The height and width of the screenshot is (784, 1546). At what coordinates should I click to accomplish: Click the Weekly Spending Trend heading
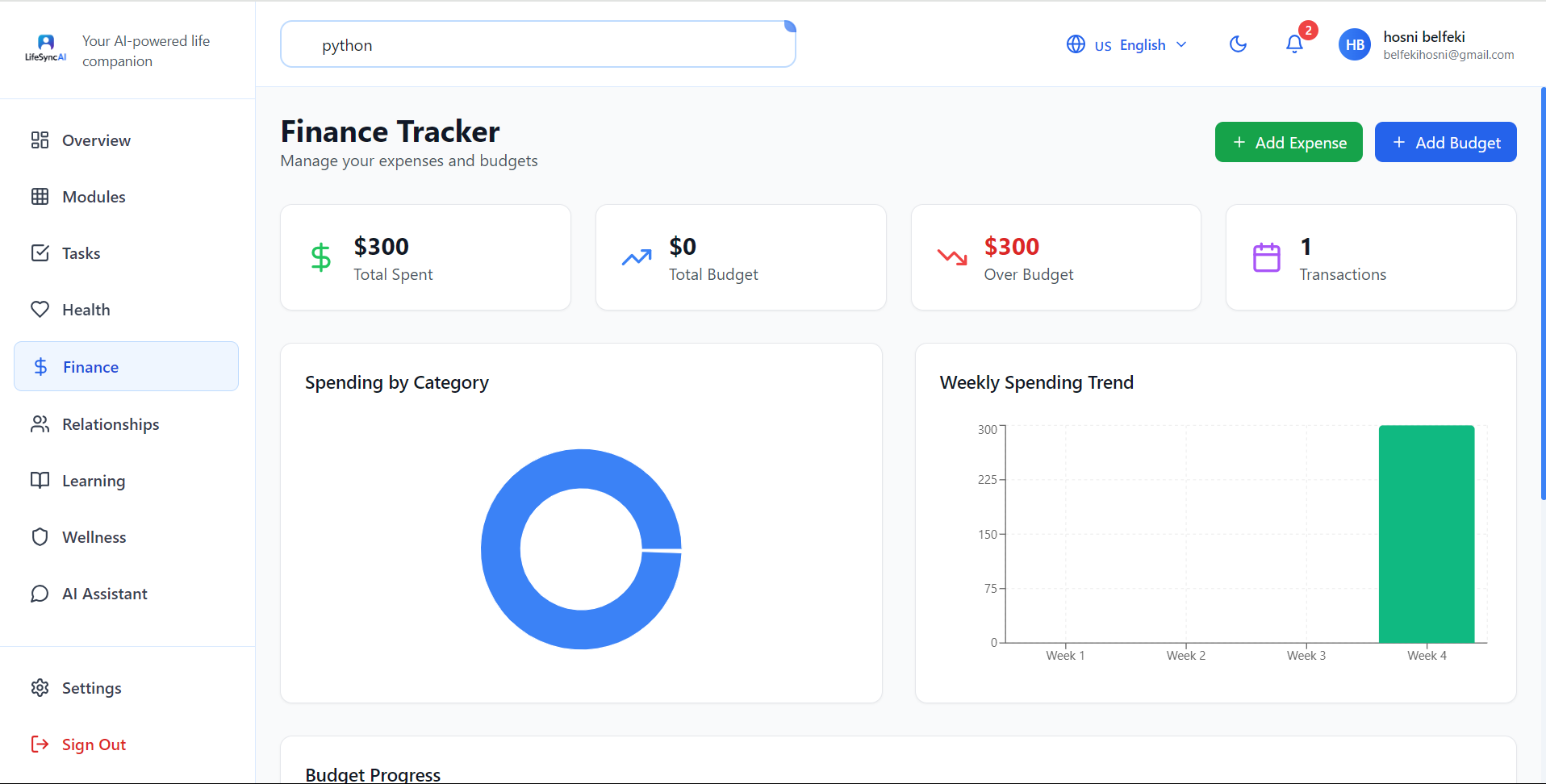1037,382
